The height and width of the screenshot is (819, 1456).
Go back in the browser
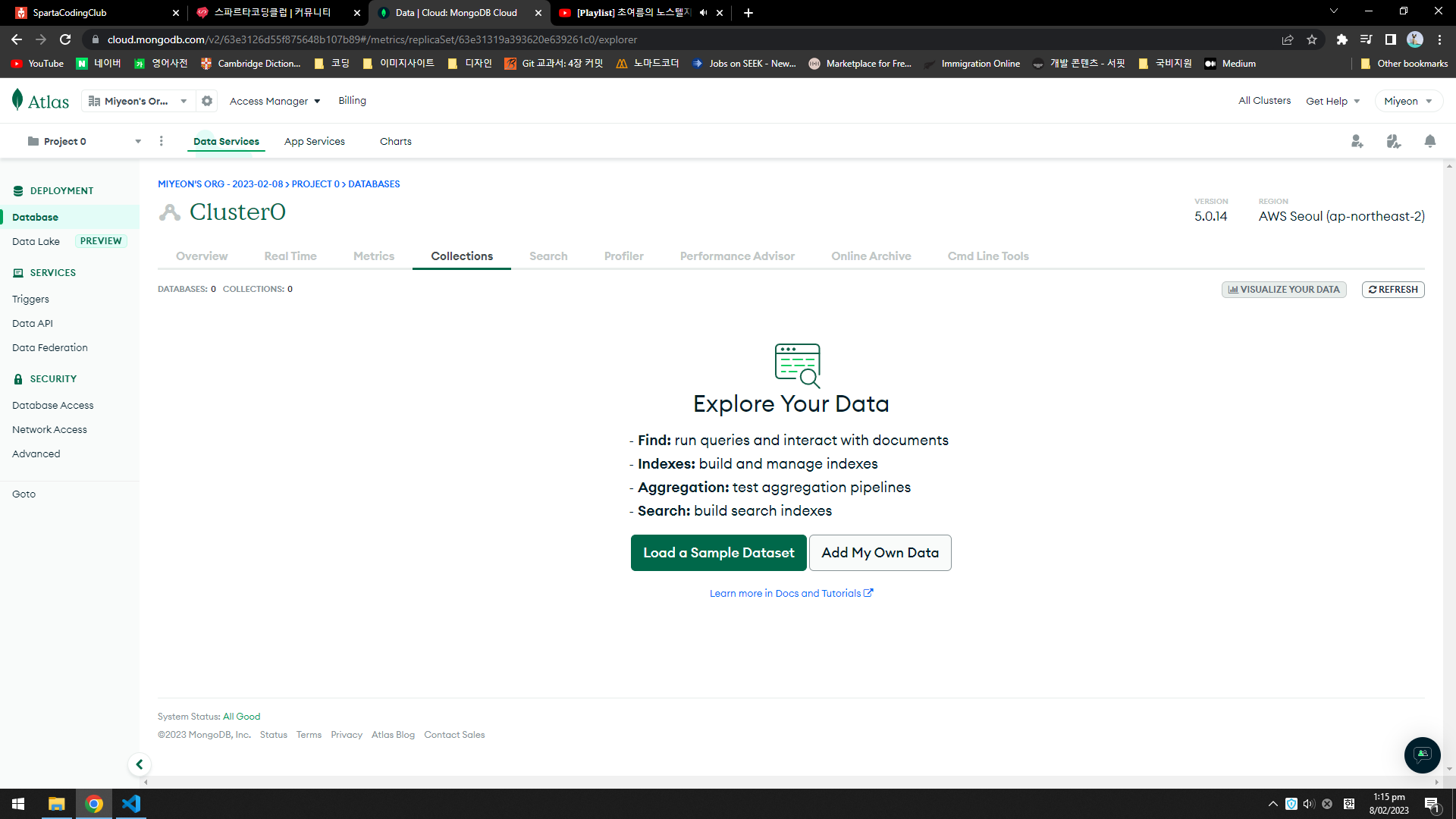point(17,39)
